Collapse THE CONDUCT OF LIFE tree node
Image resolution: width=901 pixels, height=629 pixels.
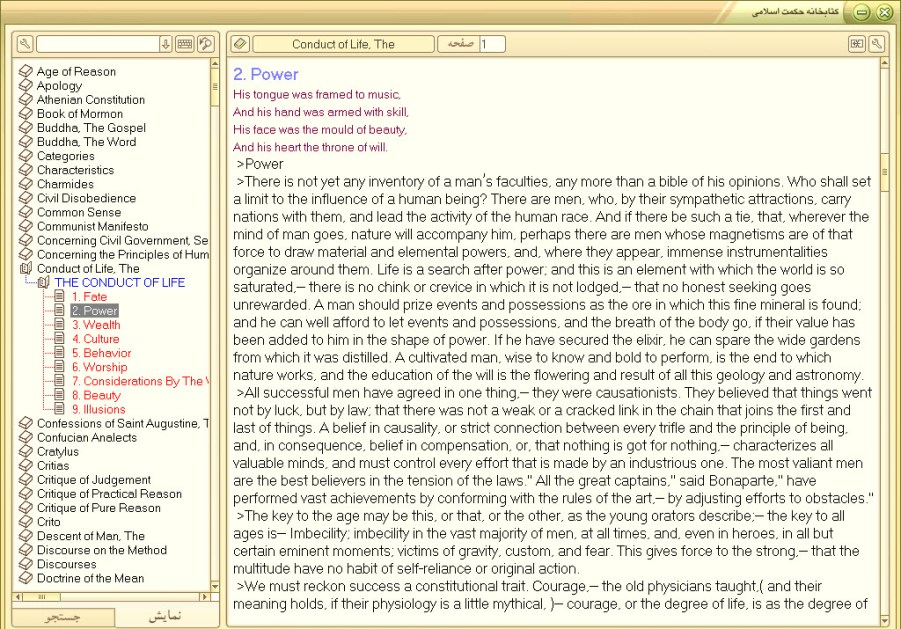click(44, 282)
